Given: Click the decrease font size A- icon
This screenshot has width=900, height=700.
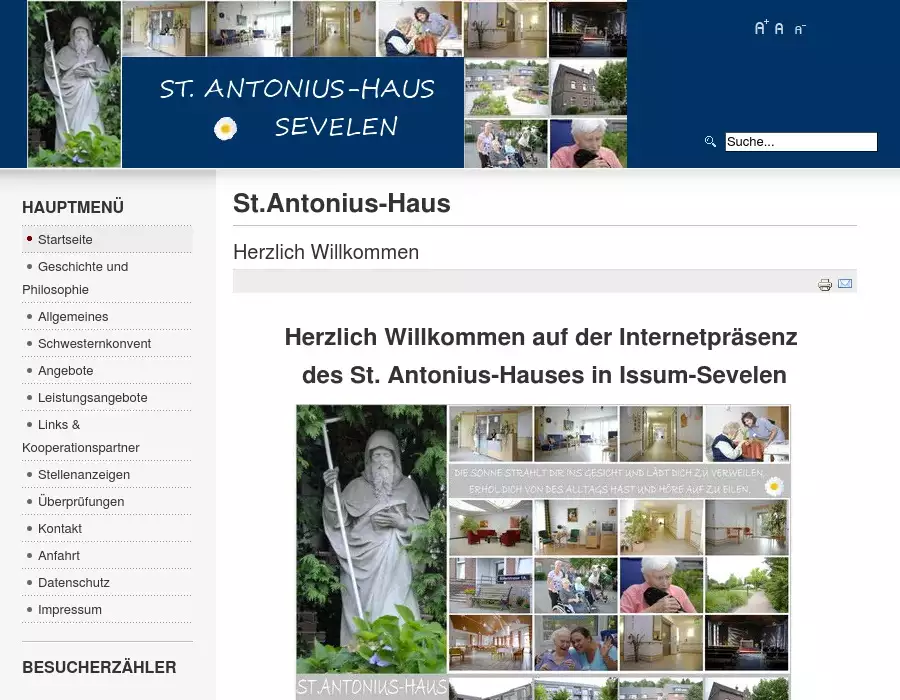Looking at the screenshot, I should coord(799,30).
